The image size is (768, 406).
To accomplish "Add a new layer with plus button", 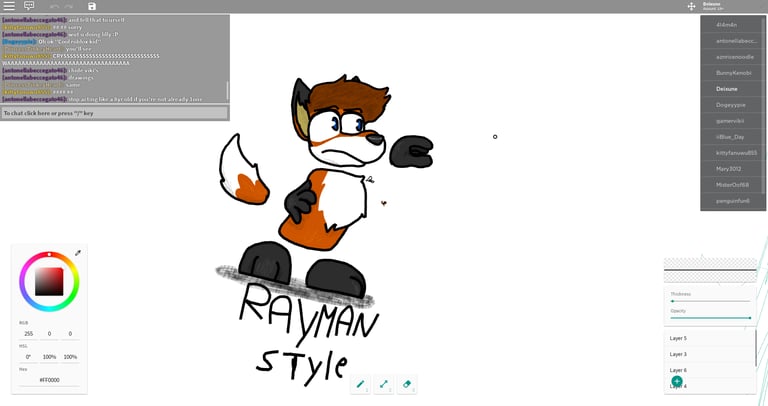I will 677,381.
